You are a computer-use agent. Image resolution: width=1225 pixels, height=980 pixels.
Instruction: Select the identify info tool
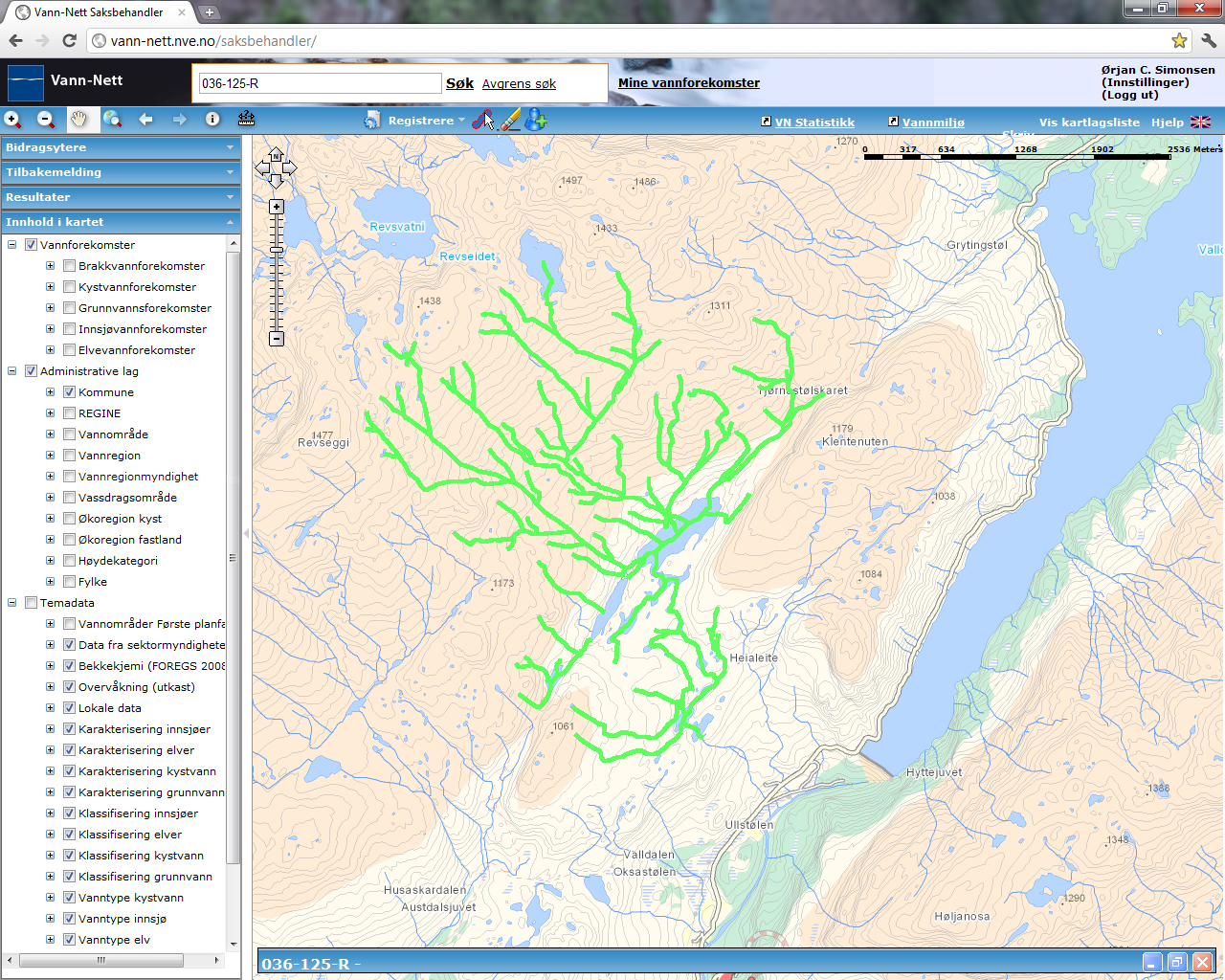coord(212,120)
